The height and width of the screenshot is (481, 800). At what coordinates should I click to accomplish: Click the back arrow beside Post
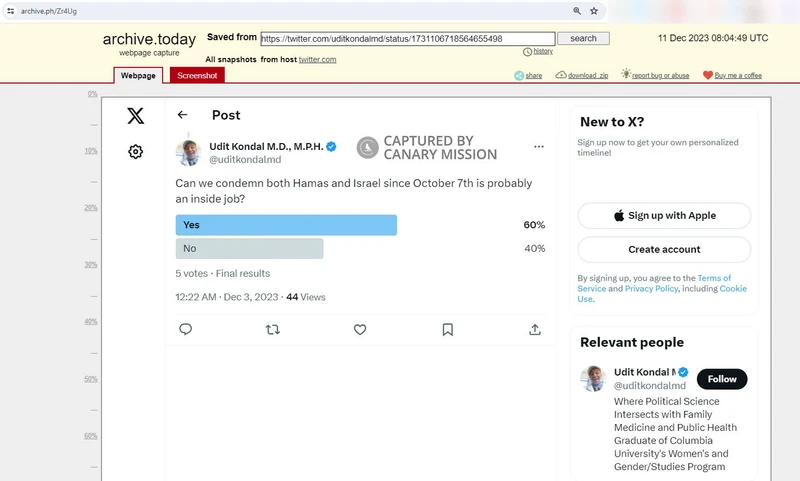coord(182,115)
